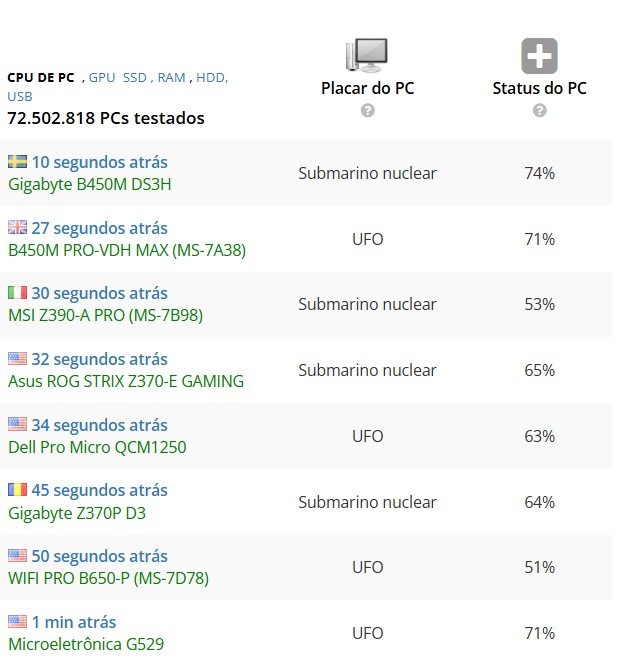Click the Romanian flag icon

pos(17,490)
